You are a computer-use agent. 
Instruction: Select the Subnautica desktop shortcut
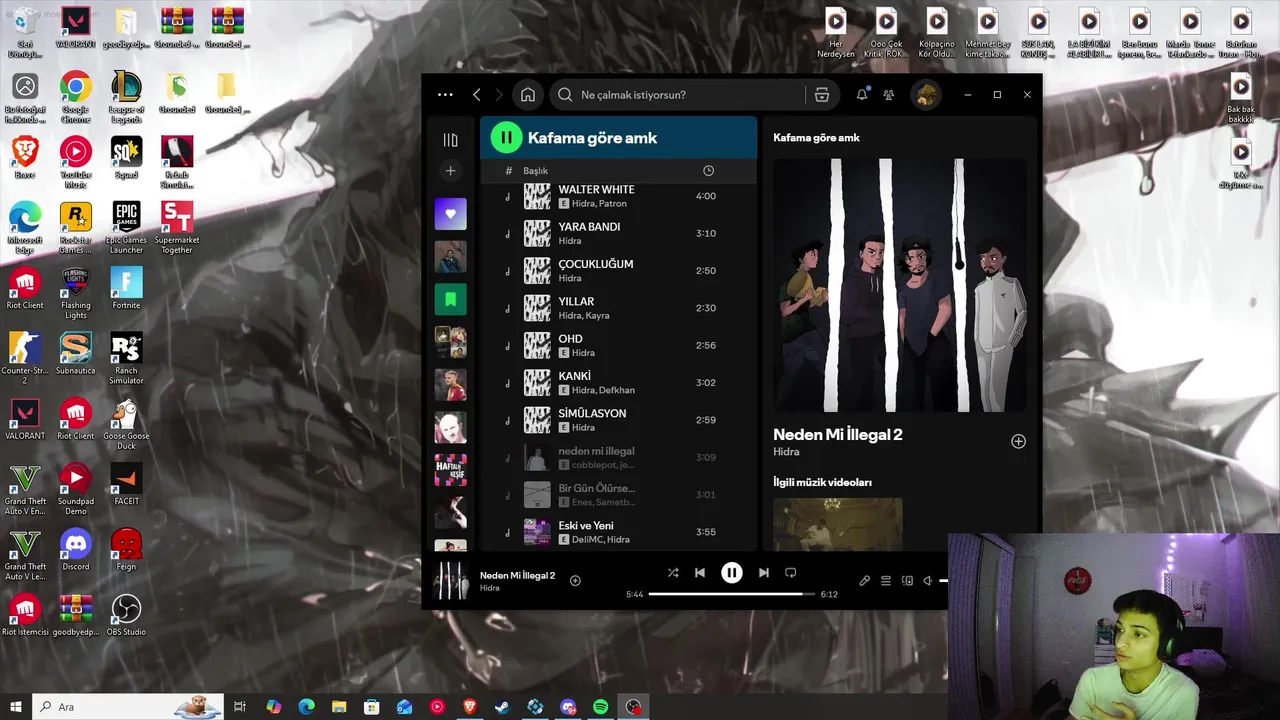76,354
